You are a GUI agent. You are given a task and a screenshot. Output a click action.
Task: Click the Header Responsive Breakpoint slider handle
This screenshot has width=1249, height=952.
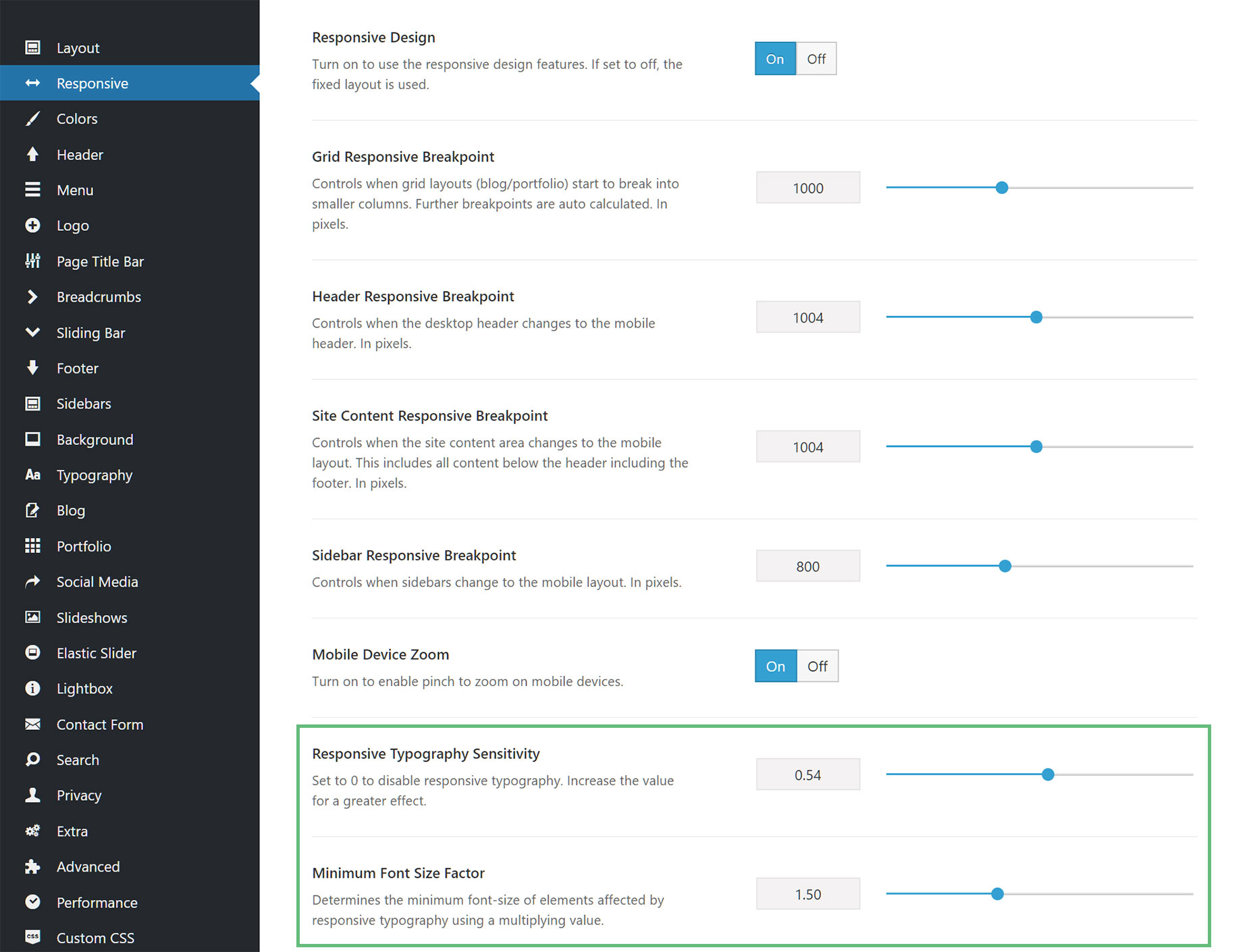pos(1036,317)
